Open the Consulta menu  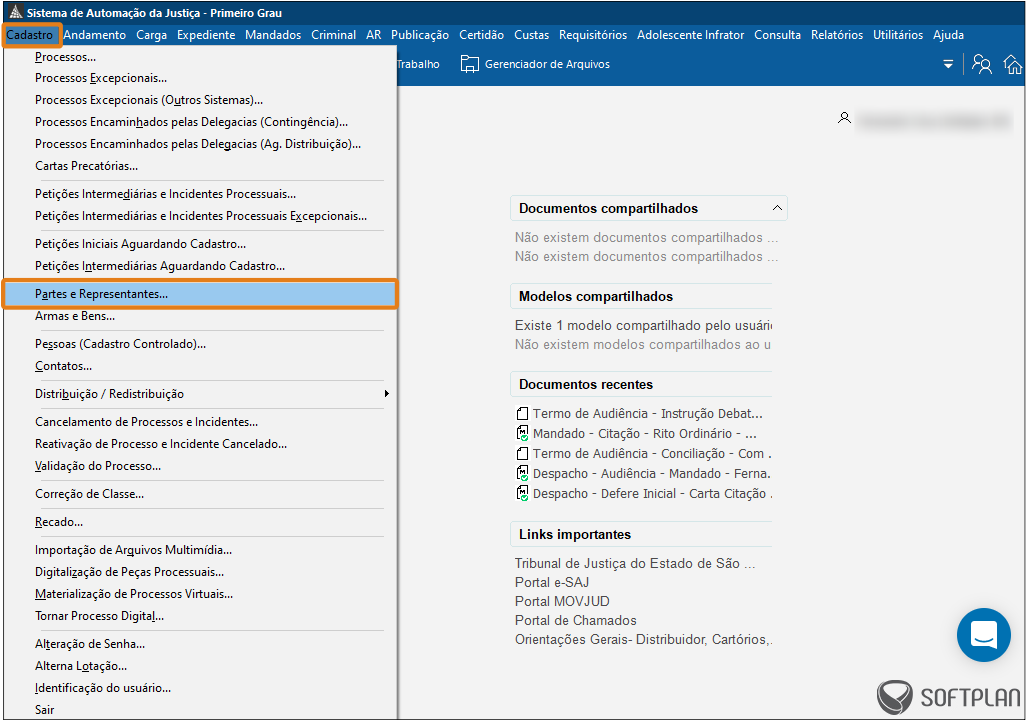coord(777,35)
